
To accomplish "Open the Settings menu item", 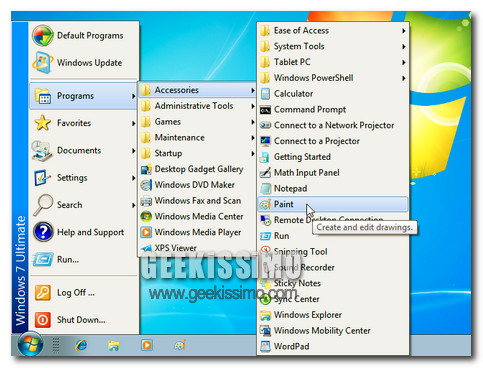I will point(83,178).
